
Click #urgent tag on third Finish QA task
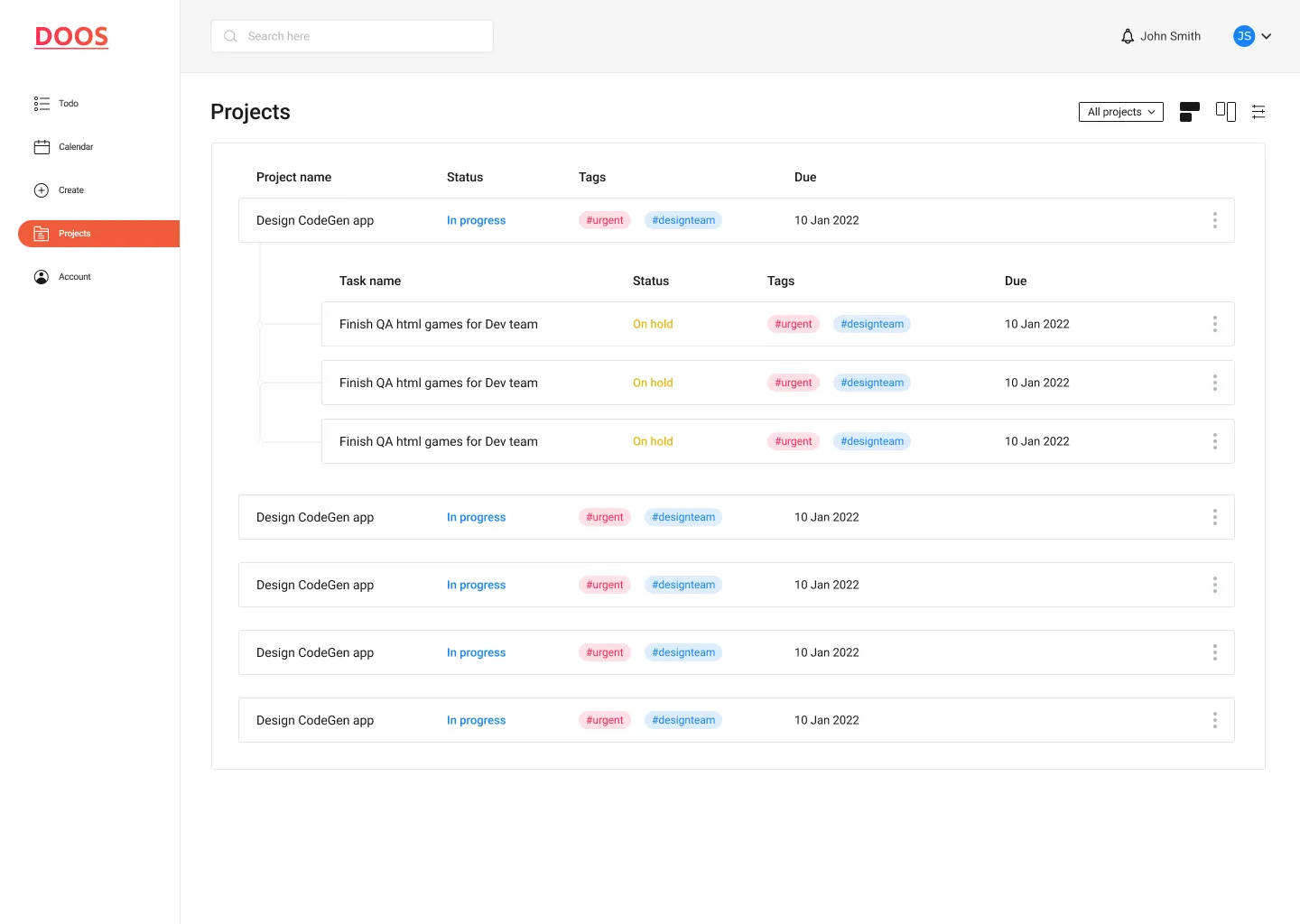click(x=794, y=441)
